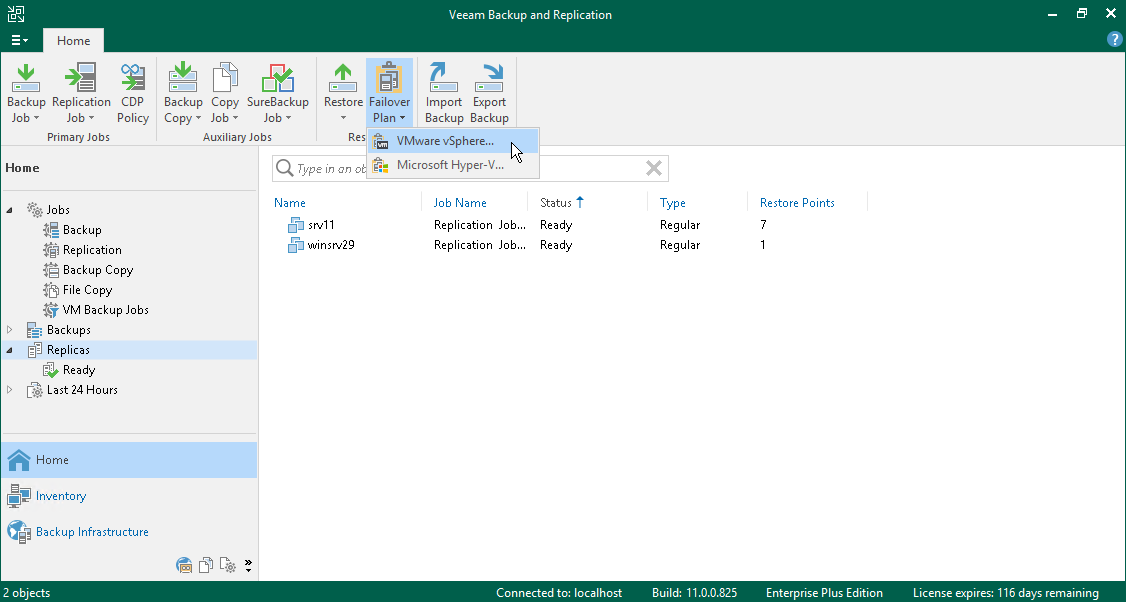Click the Restore dropdown arrow
The image size is (1126, 602).
click(343, 119)
